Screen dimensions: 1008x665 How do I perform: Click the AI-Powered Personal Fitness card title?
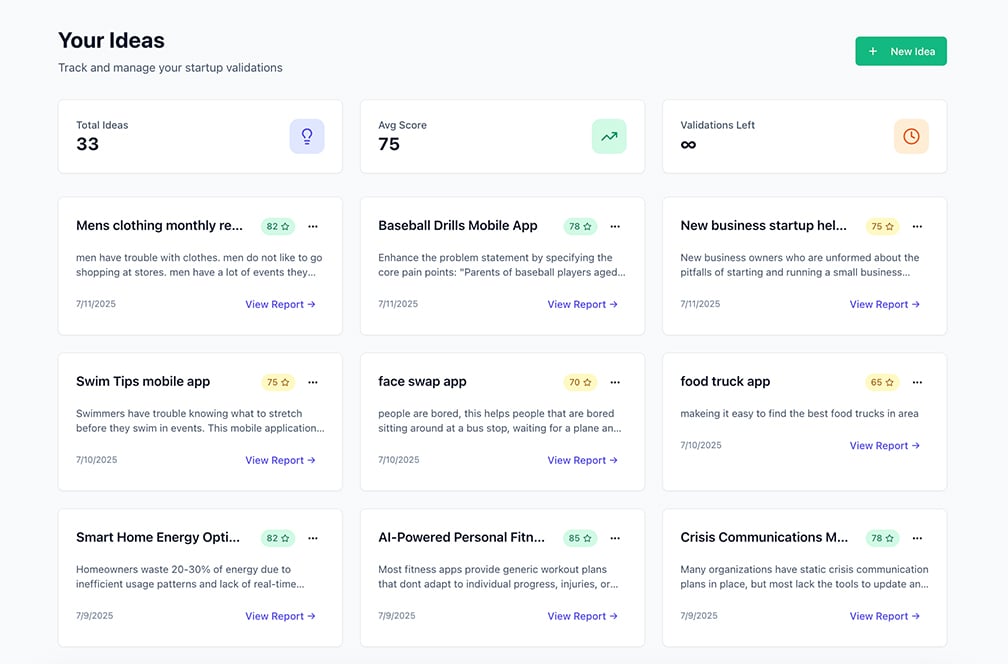[461, 537]
